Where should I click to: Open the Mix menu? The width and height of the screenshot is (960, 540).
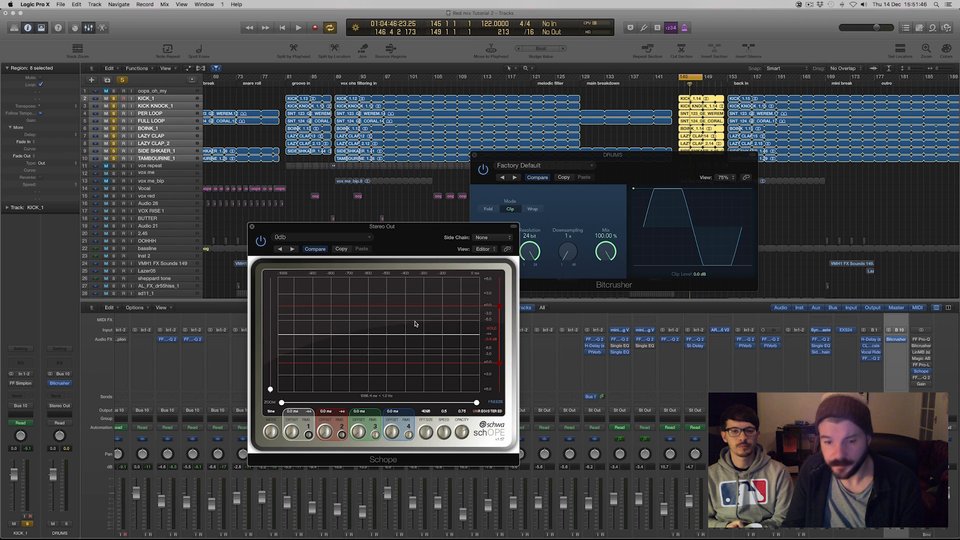[165, 4]
